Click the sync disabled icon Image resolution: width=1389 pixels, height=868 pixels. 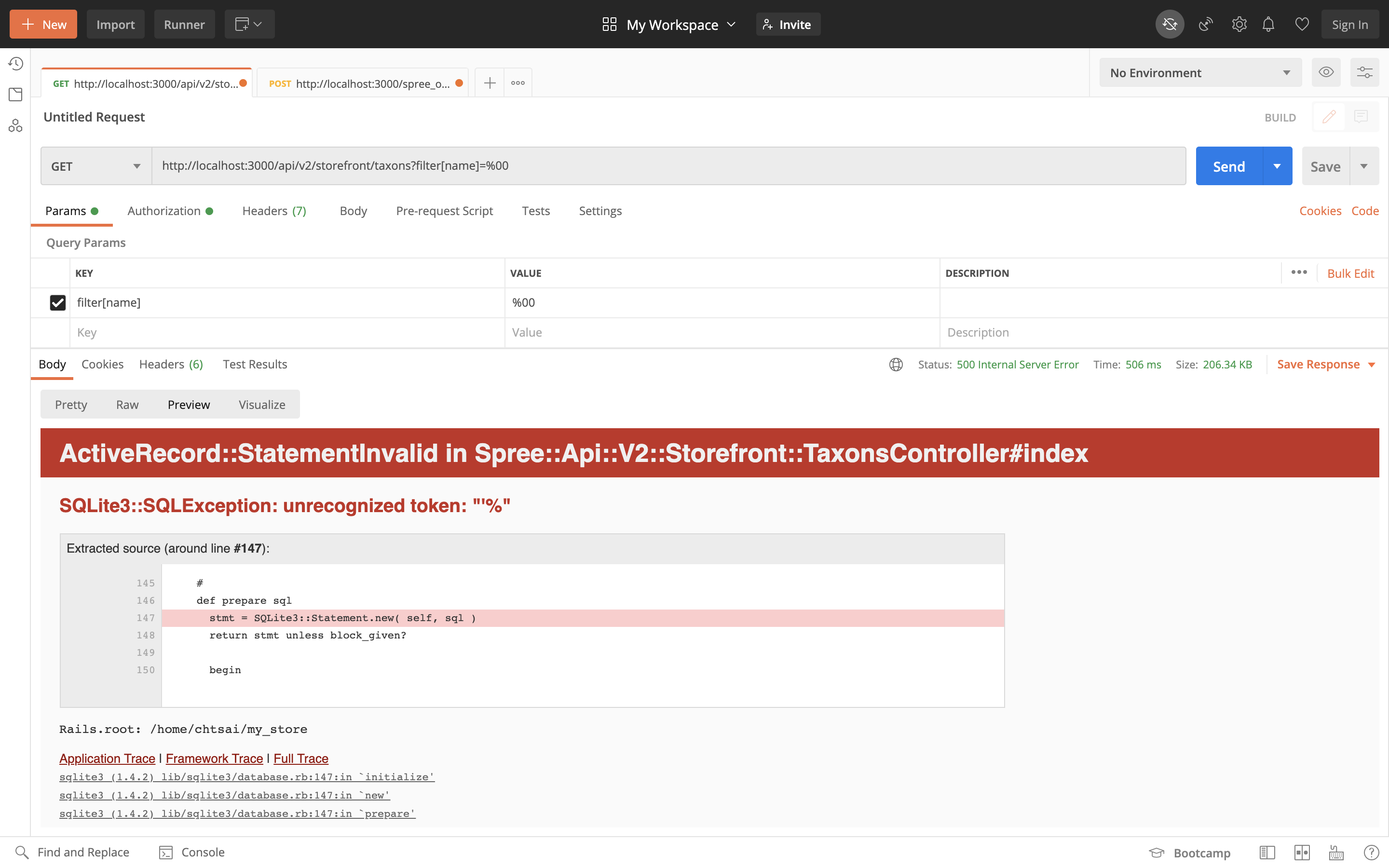(1170, 24)
